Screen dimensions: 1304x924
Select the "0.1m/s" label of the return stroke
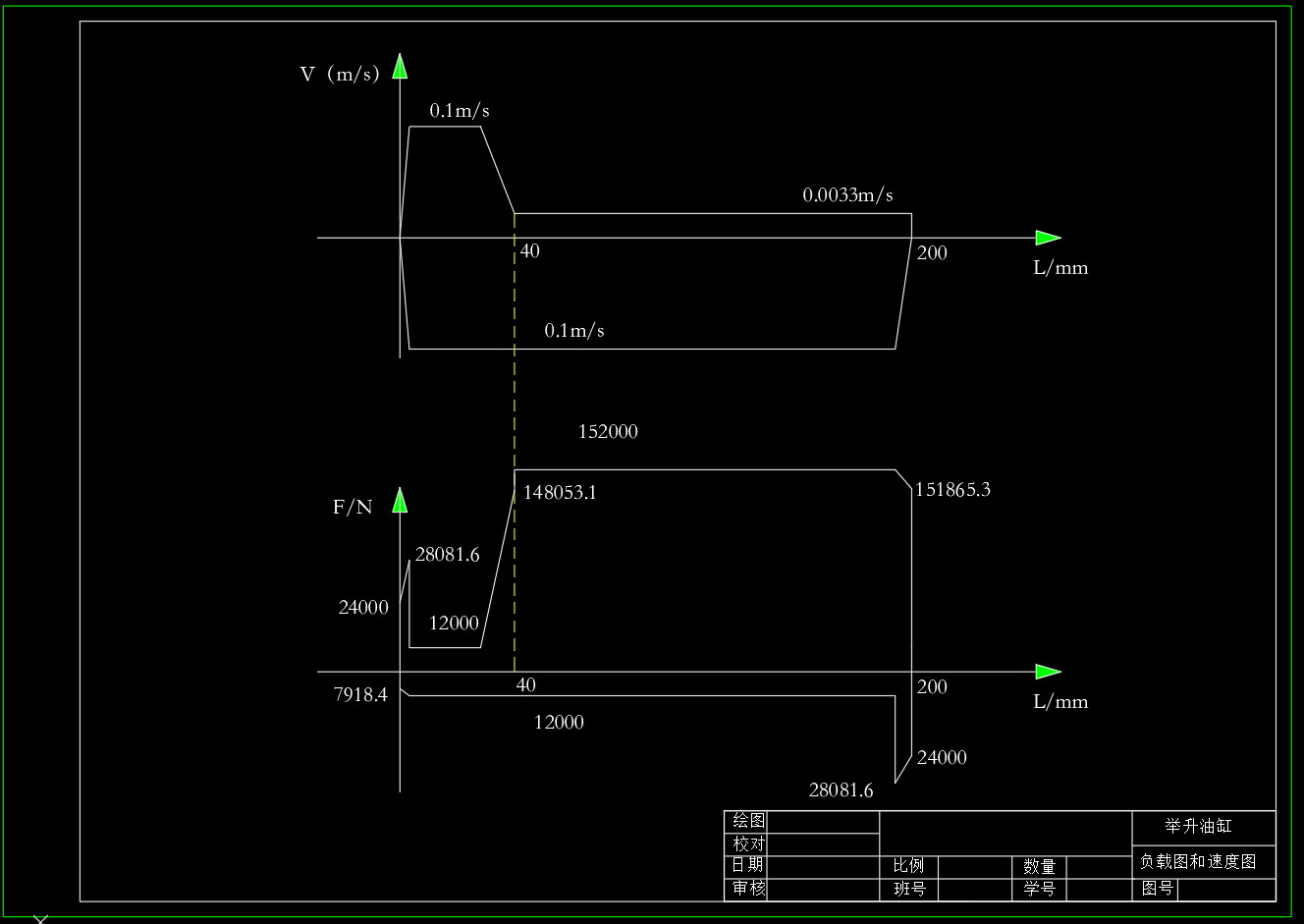coord(574,331)
